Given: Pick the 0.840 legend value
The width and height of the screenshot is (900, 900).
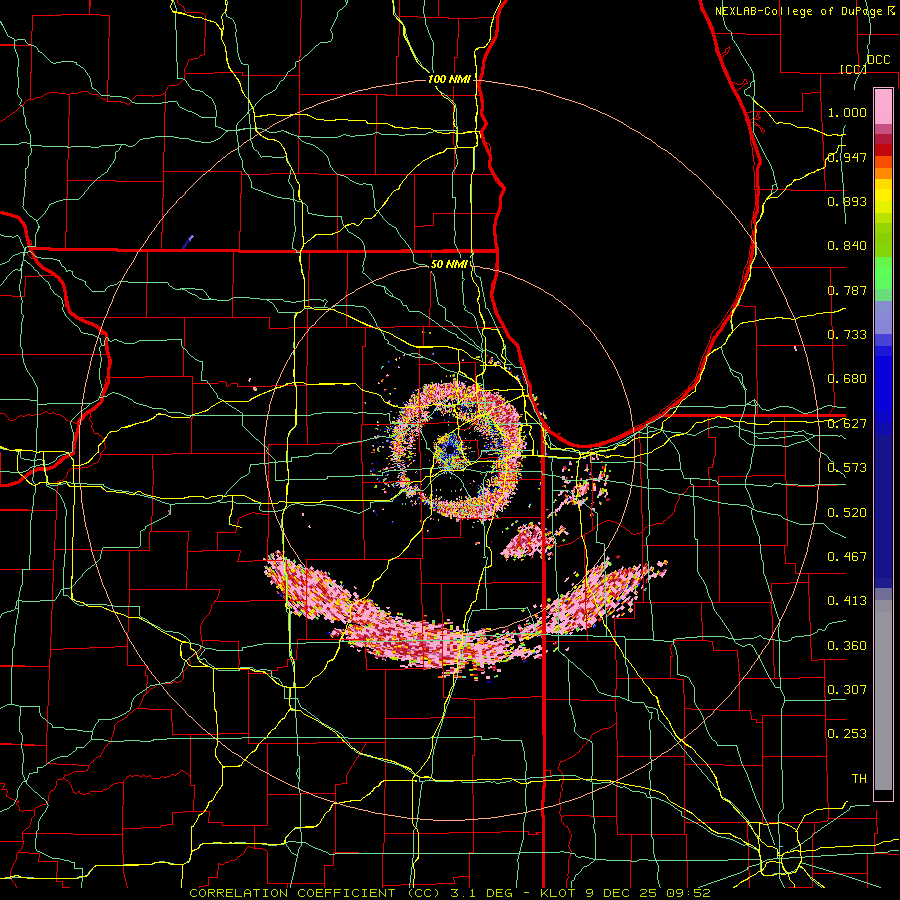Looking at the screenshot, I should [x=847, y=246].
